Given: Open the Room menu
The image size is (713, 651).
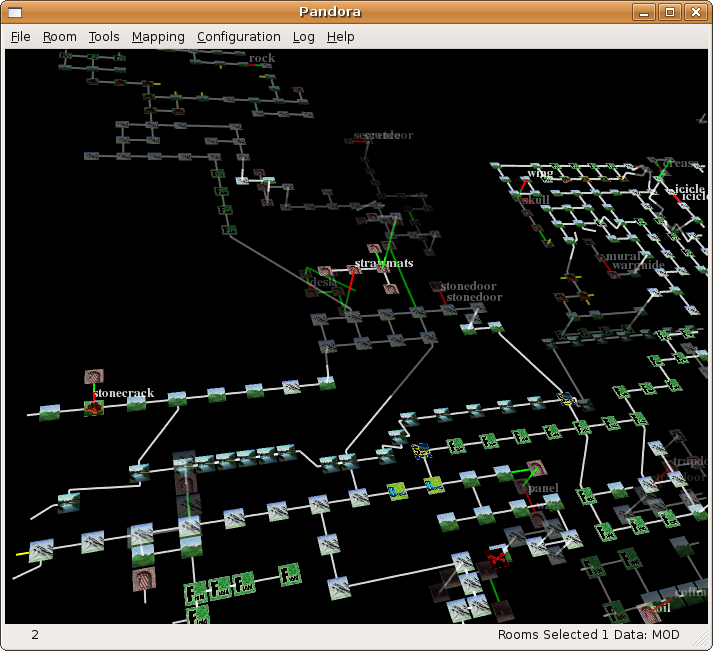Looking at the screenshot, I should click(x=60, y=37).
